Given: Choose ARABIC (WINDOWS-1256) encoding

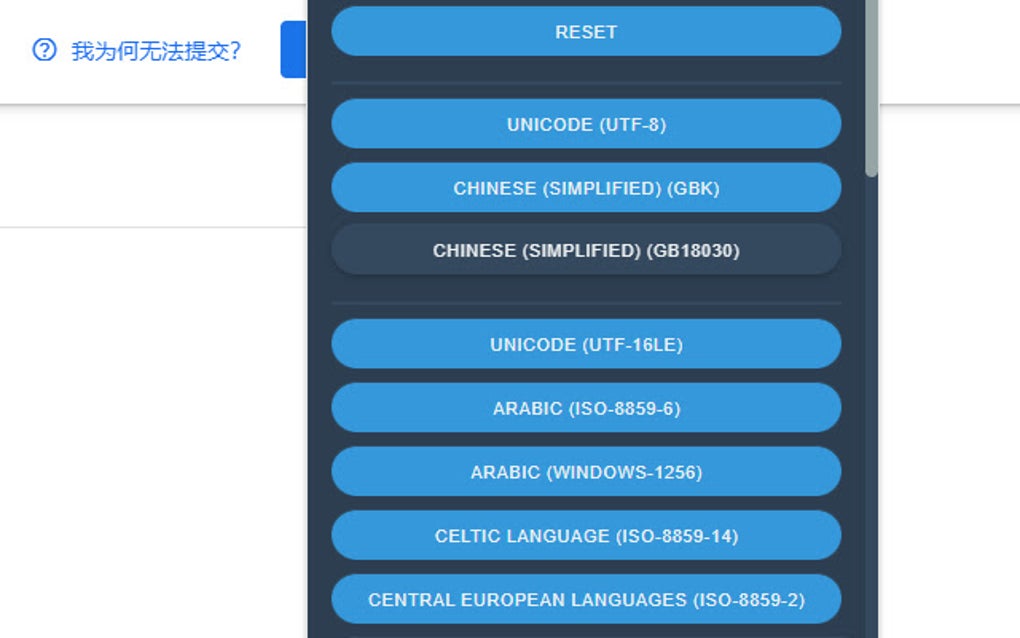Looking at the screenshot, I should tap(586, 472).
